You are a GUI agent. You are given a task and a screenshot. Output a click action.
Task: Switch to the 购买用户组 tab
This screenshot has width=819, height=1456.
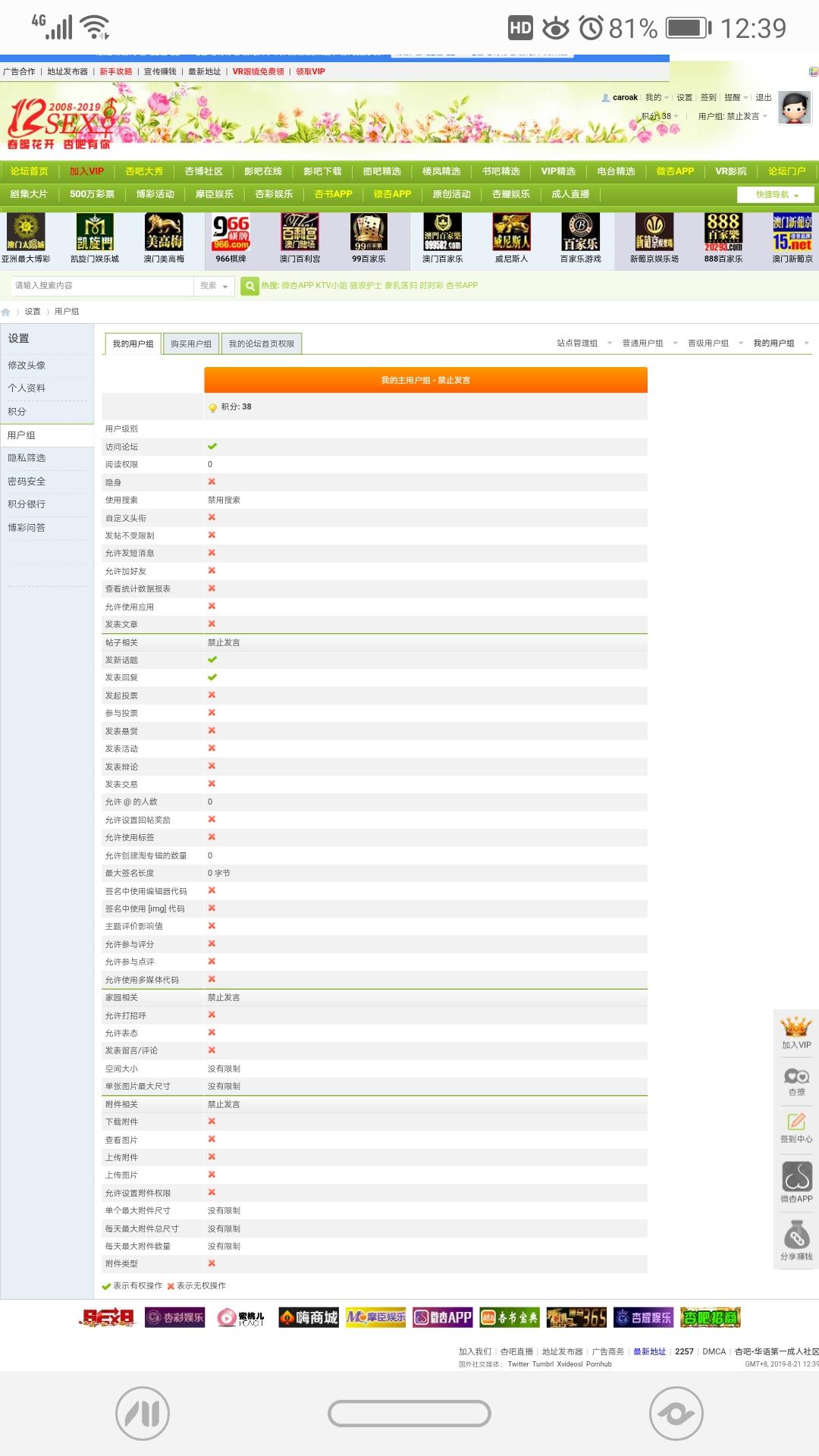(x=191, y=344)
